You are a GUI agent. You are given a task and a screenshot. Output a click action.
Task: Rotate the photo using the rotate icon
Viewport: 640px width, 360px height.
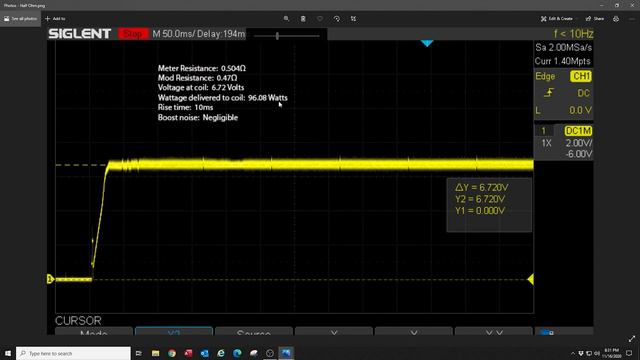coord(336,19)
